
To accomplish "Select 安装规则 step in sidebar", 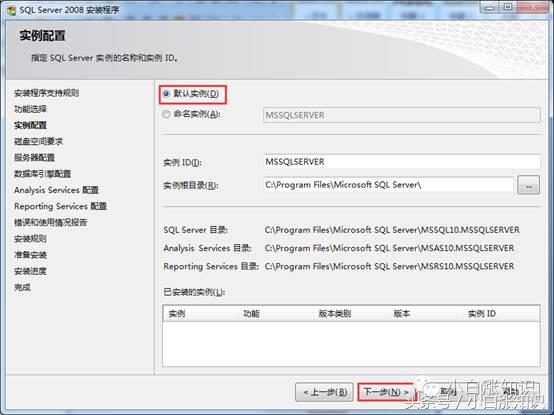I will [30, 239].
